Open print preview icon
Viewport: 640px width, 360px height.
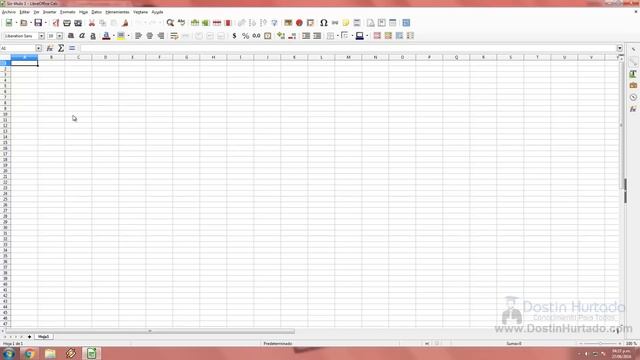[78, 23]
